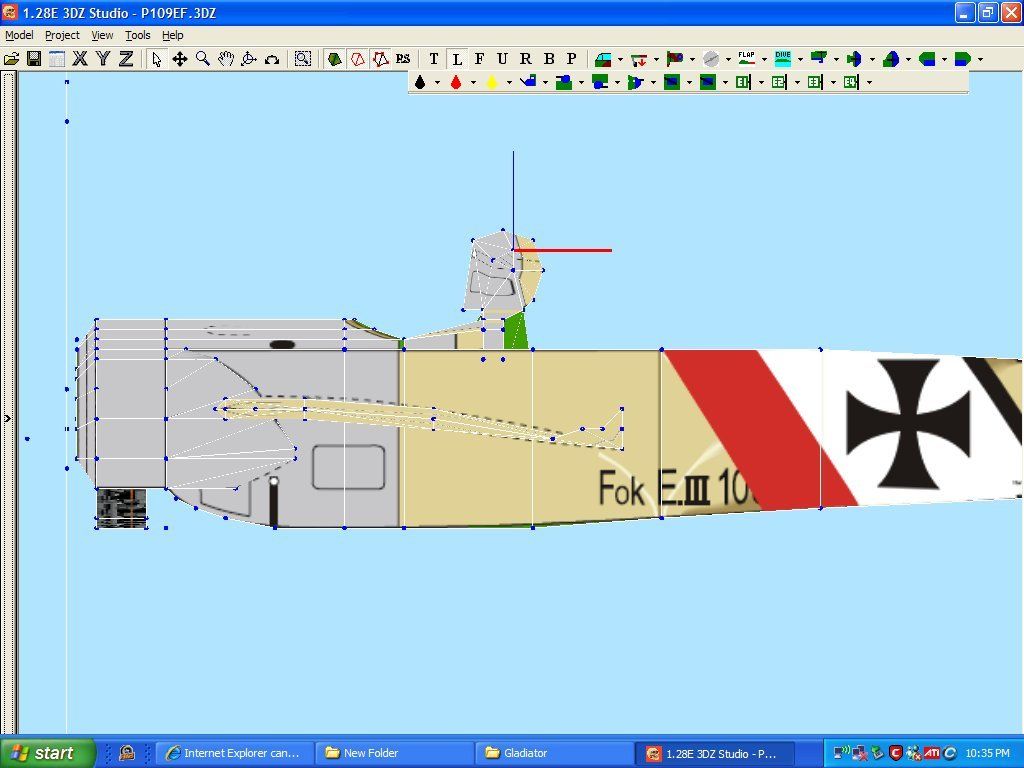The image size is (1024, 768).
Task: Switch to Left view with L button
Action: (457, 59)
